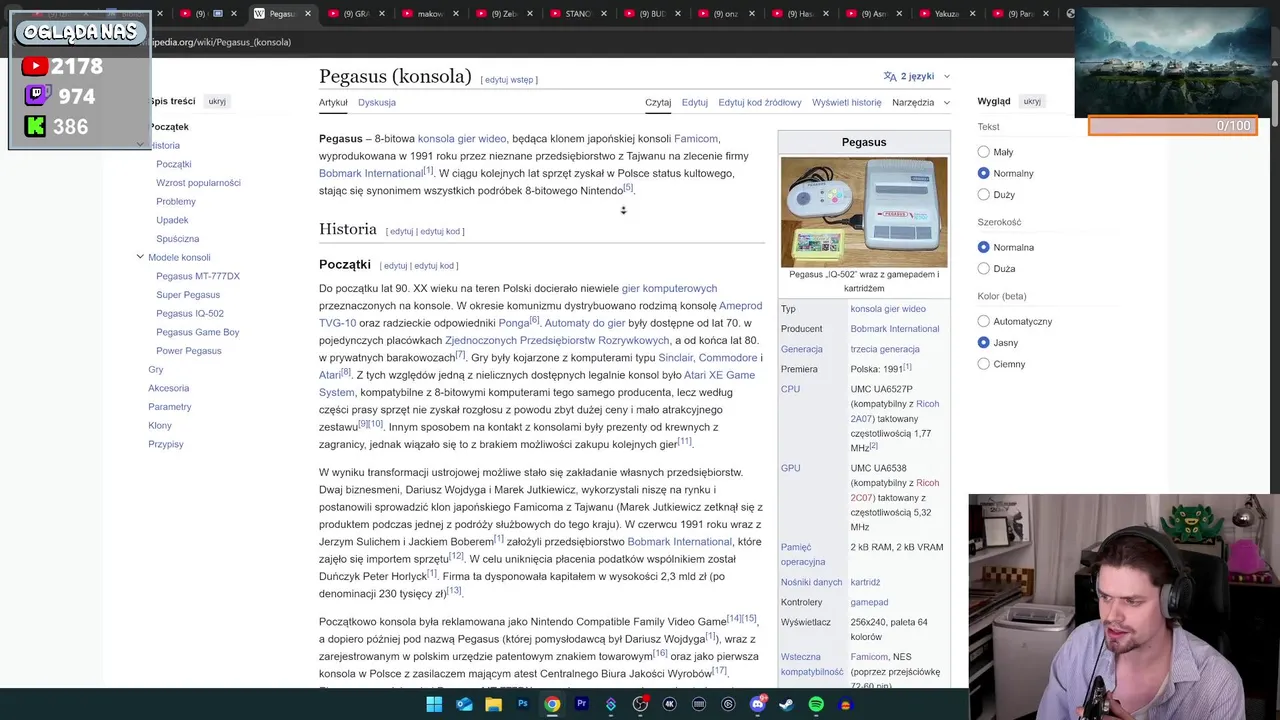The height and width of the screenshot is (720, 1280).
Task: Click the orange 0/100 progress bar
Action: coord(1172,126)
